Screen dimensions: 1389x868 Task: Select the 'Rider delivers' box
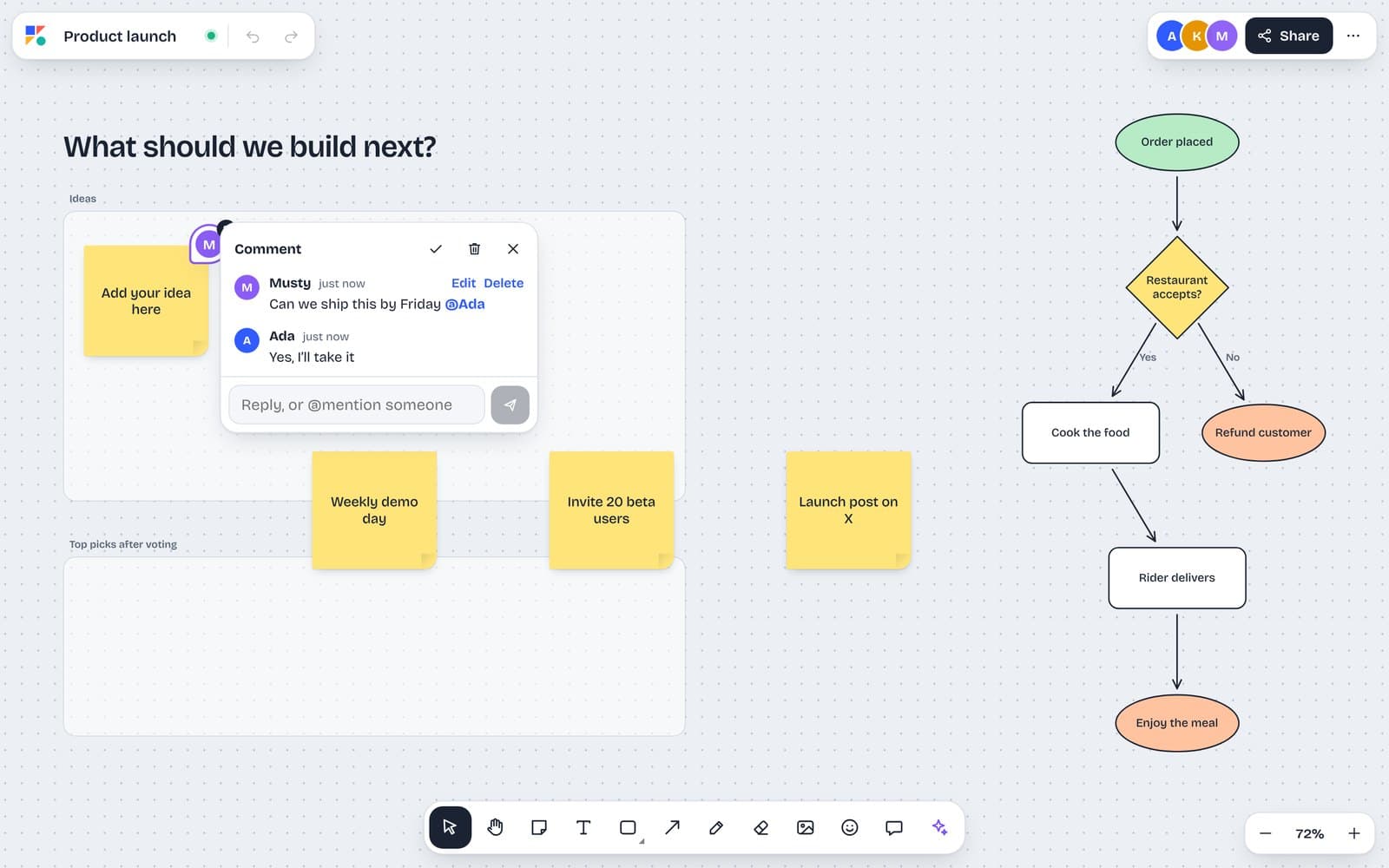tap(1176, 577)
